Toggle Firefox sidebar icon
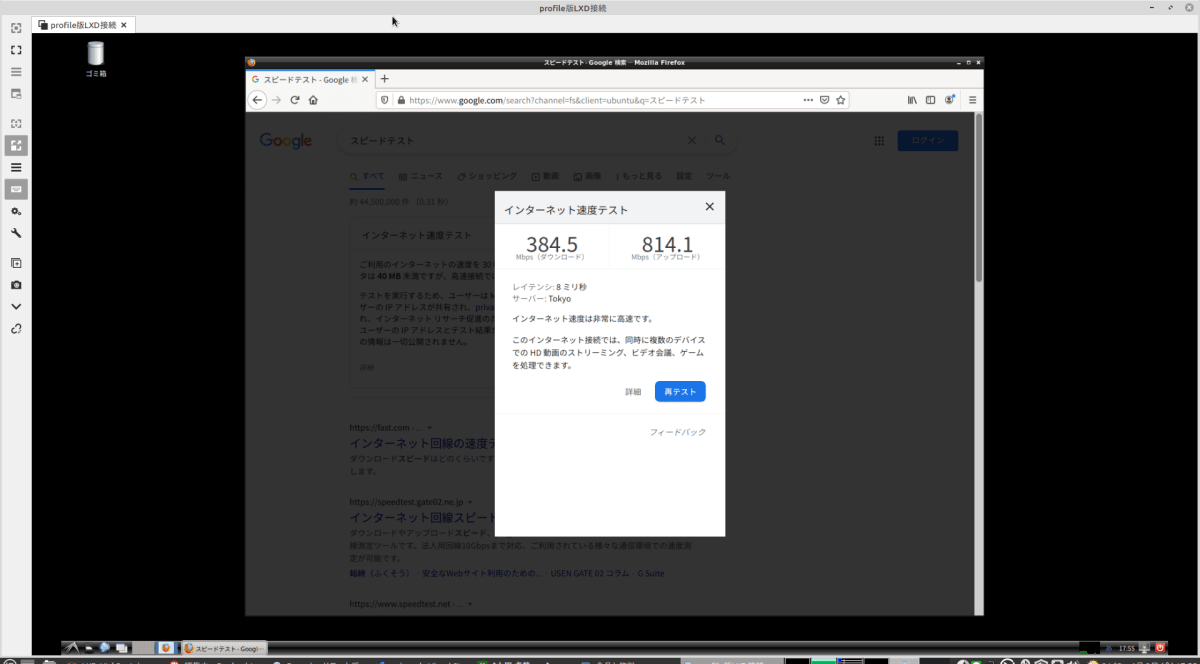 (x=931, y=100)
